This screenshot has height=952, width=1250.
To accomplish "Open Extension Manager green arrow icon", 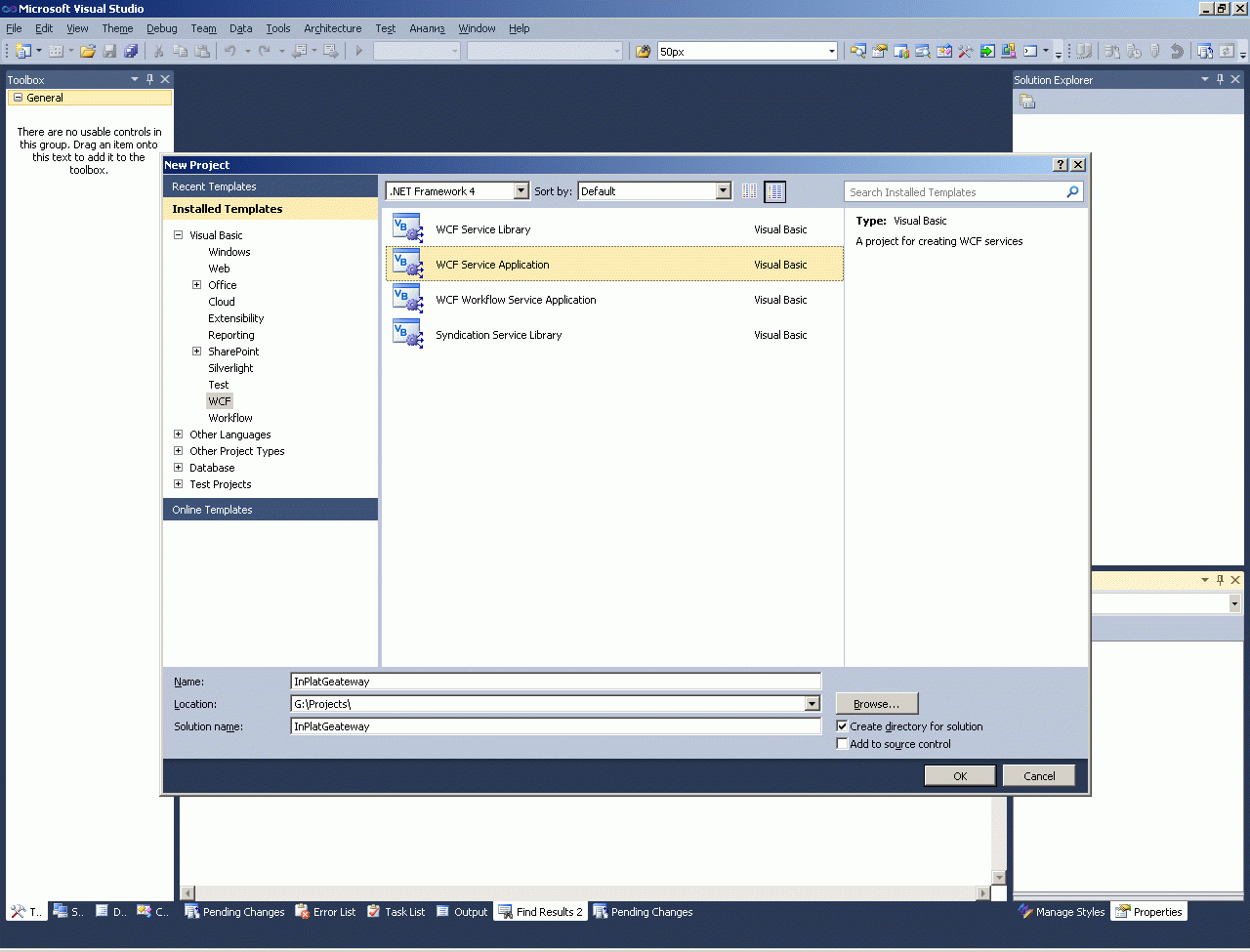I will pyautogui.click(x=987, y=52).
